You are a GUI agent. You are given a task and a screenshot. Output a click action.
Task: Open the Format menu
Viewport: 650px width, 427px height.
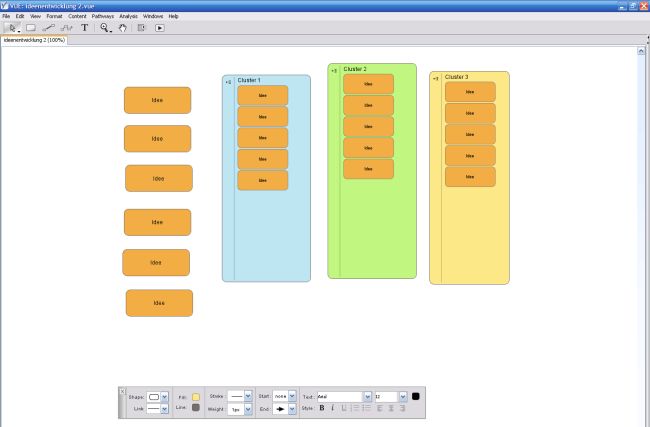tap(54, 17)
